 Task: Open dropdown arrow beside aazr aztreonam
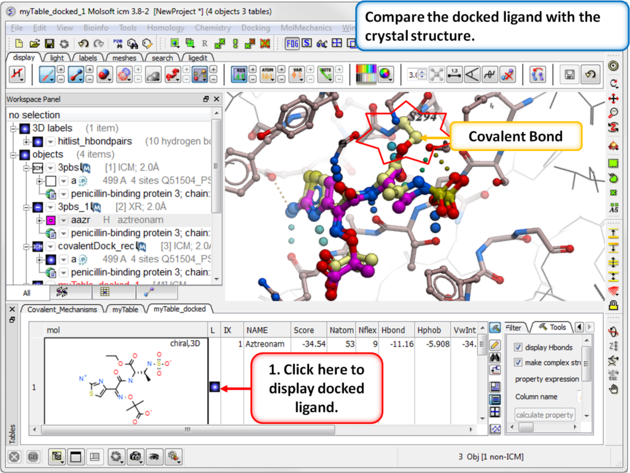[x=63, y=220]
